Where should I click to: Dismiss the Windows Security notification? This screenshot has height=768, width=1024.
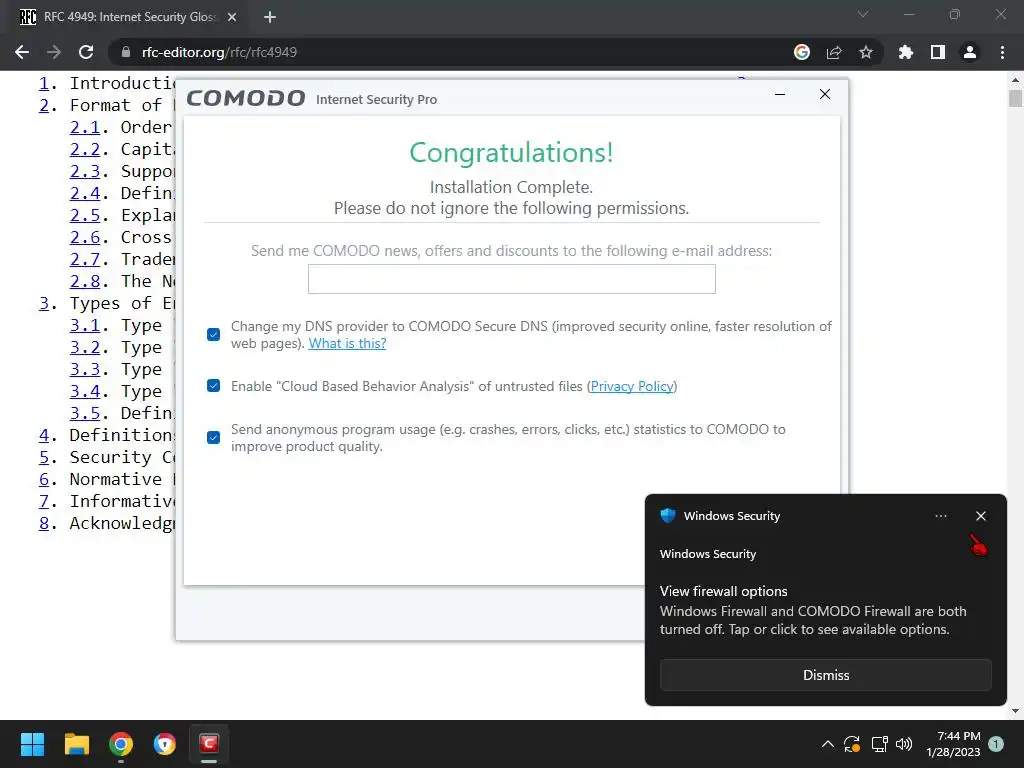click(x=825, y=675)
